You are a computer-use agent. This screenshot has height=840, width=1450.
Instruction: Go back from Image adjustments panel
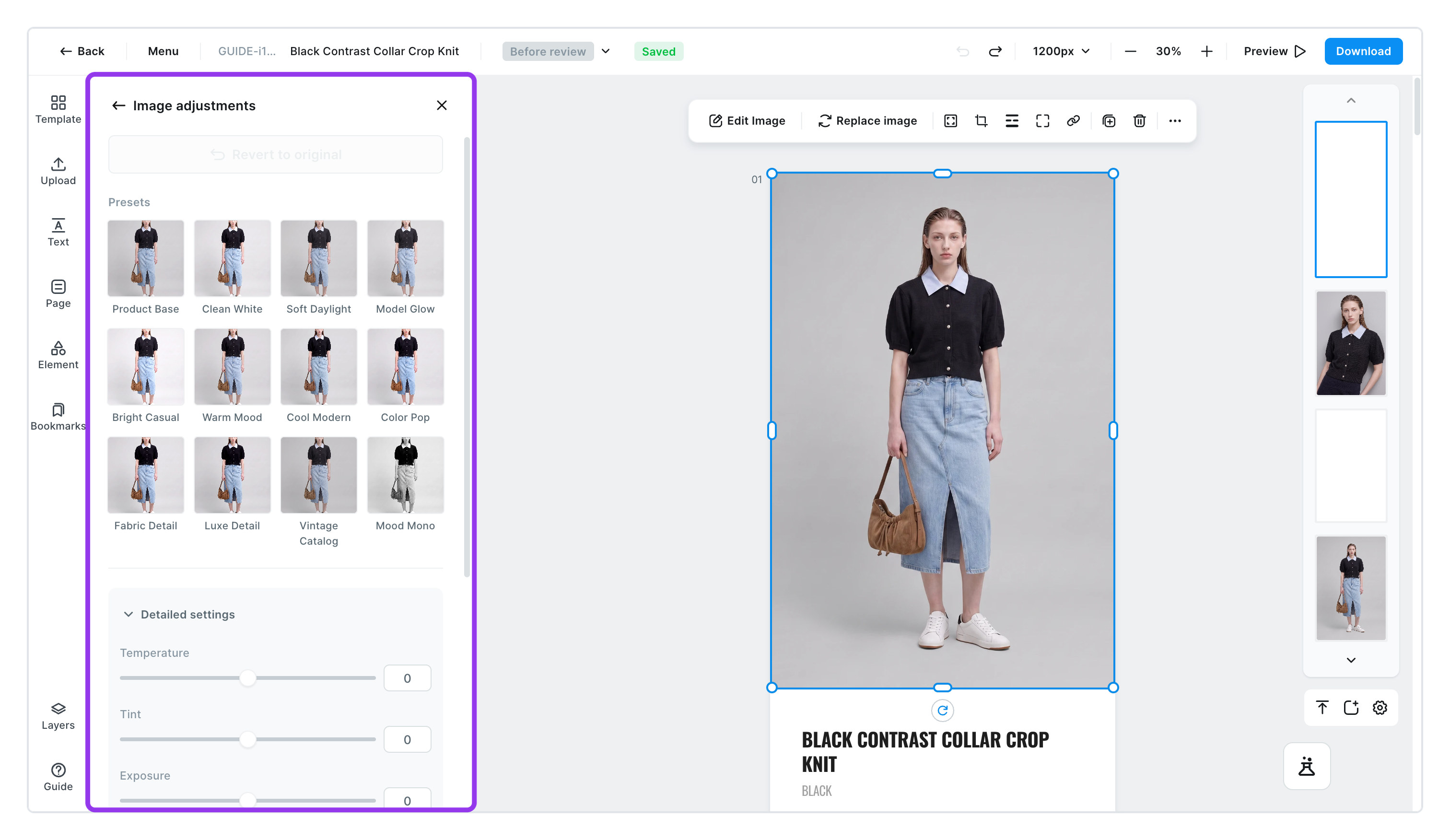(x=118, y=105)
